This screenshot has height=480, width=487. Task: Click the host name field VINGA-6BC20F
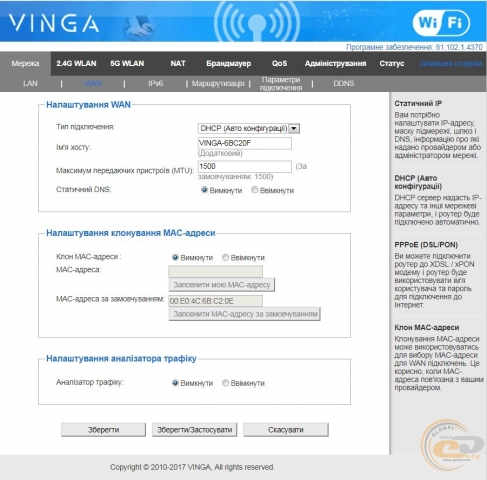(245, 143)
